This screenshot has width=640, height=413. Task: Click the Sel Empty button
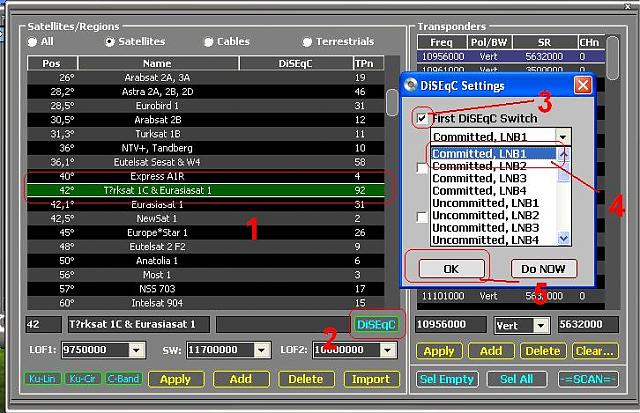click(447, 379)
